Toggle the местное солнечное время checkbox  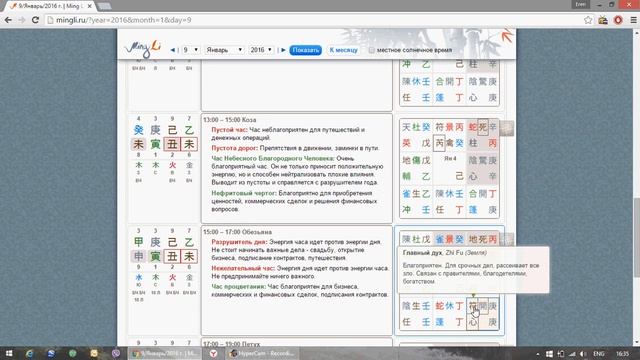point(371,50)
